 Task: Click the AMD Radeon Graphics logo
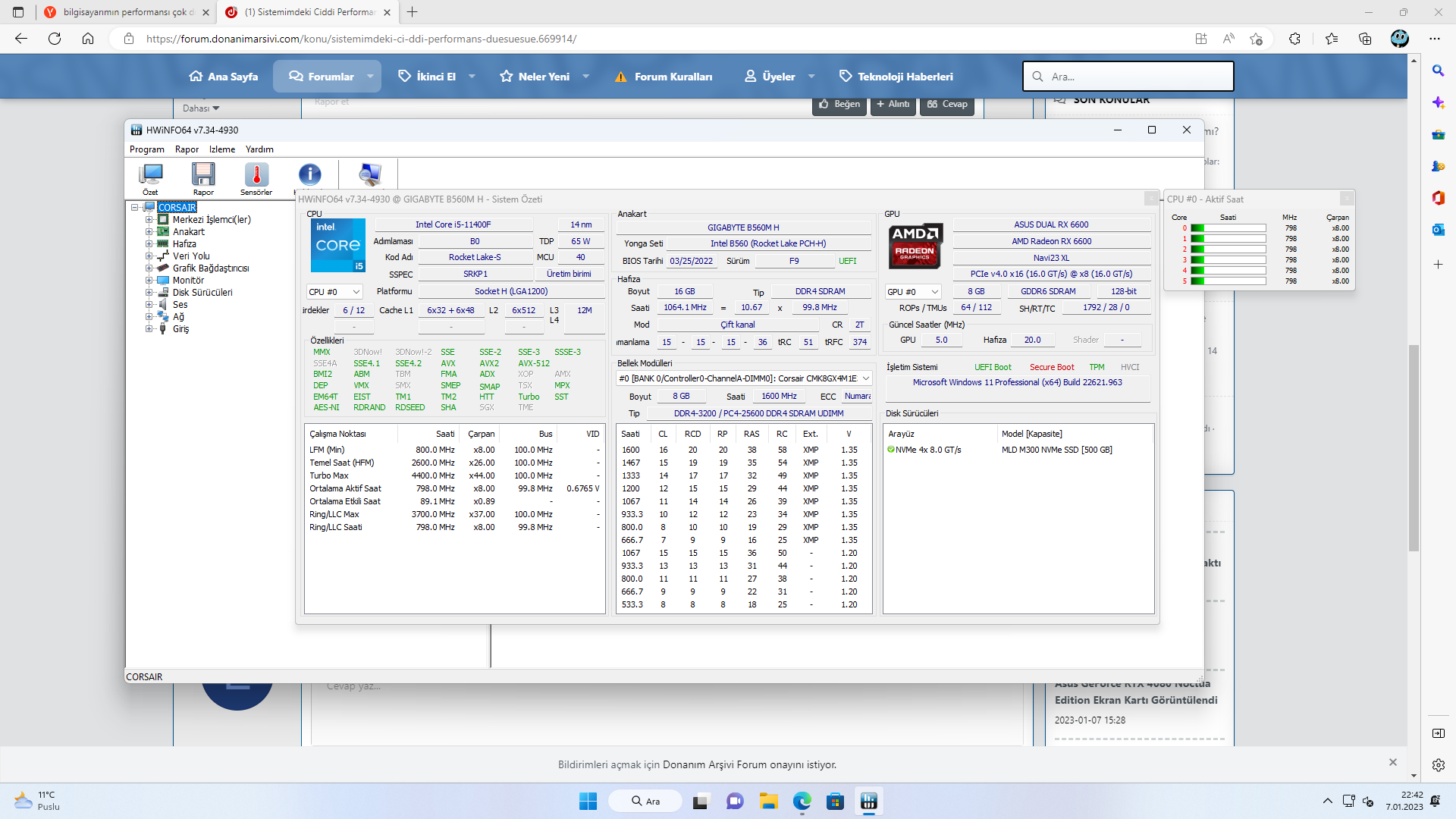(915, 246)
